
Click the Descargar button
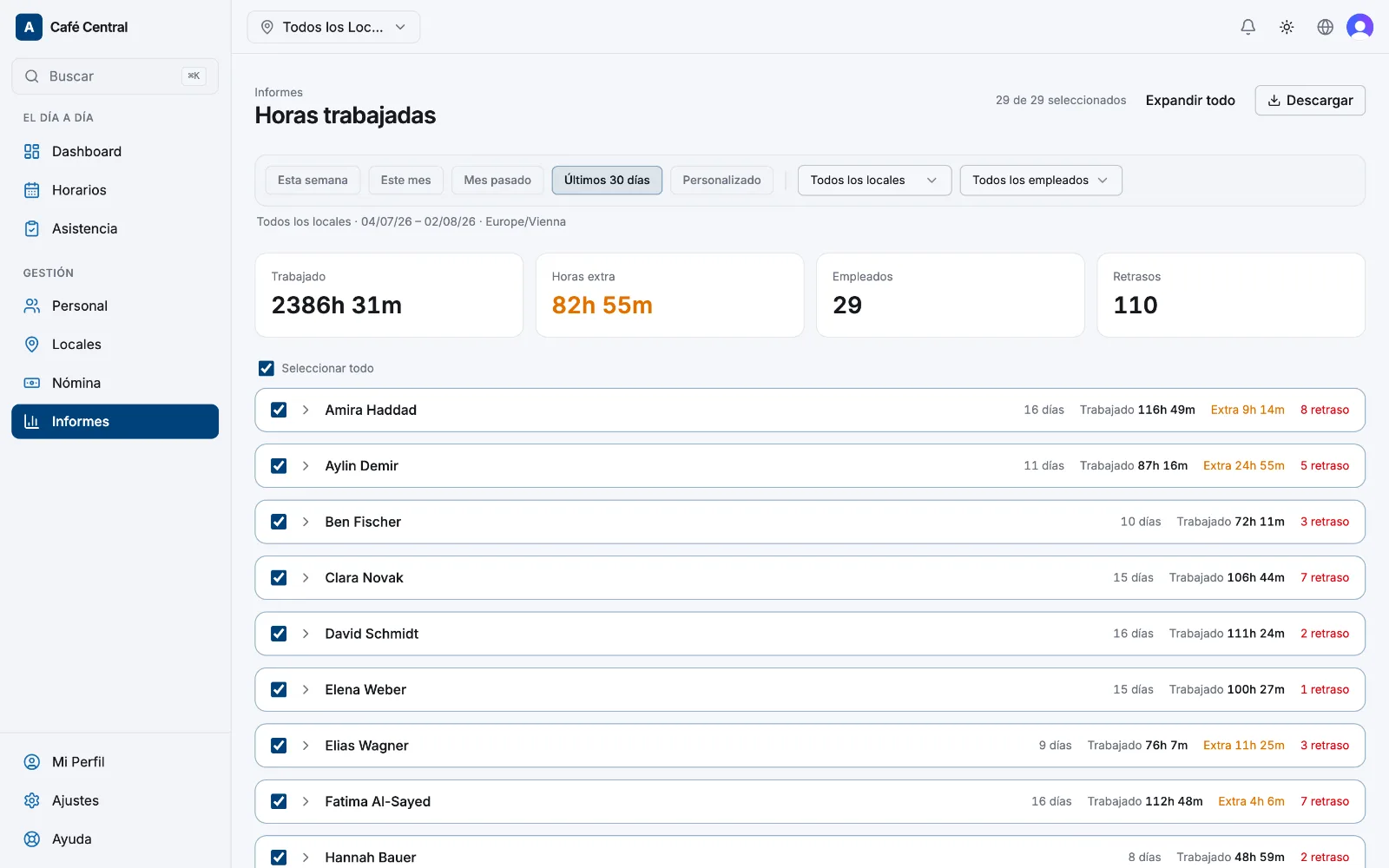click(1310, 101)
